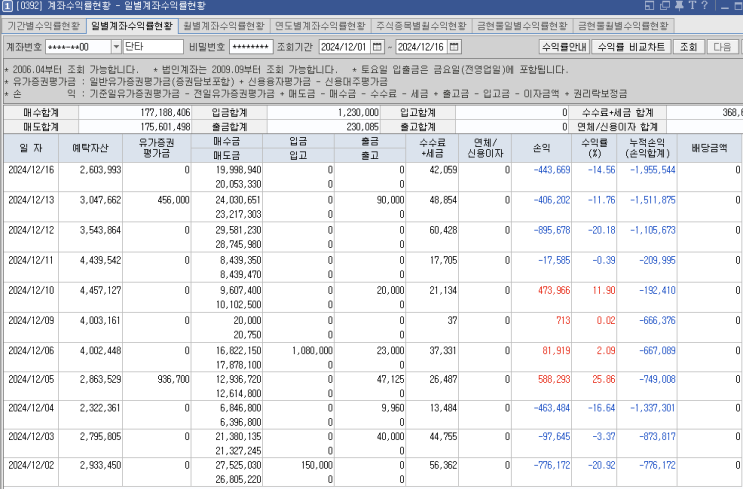The width and height of the screenshot is (743, 489).
Task: Click the securities valuation 936,700
Action: point(173,380)
